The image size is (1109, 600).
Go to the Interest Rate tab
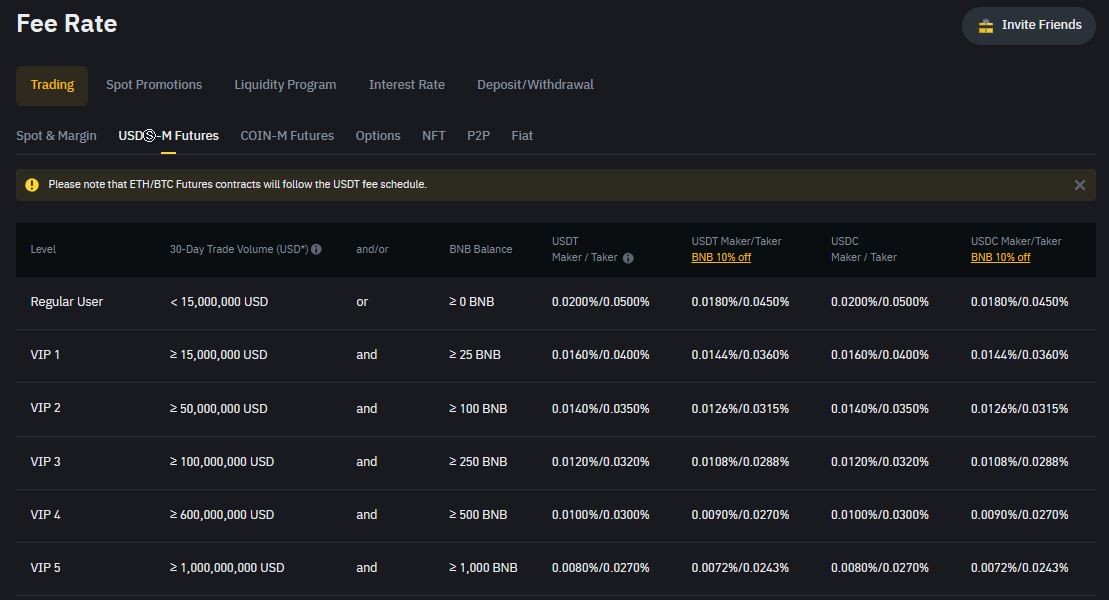click(407, 85)
